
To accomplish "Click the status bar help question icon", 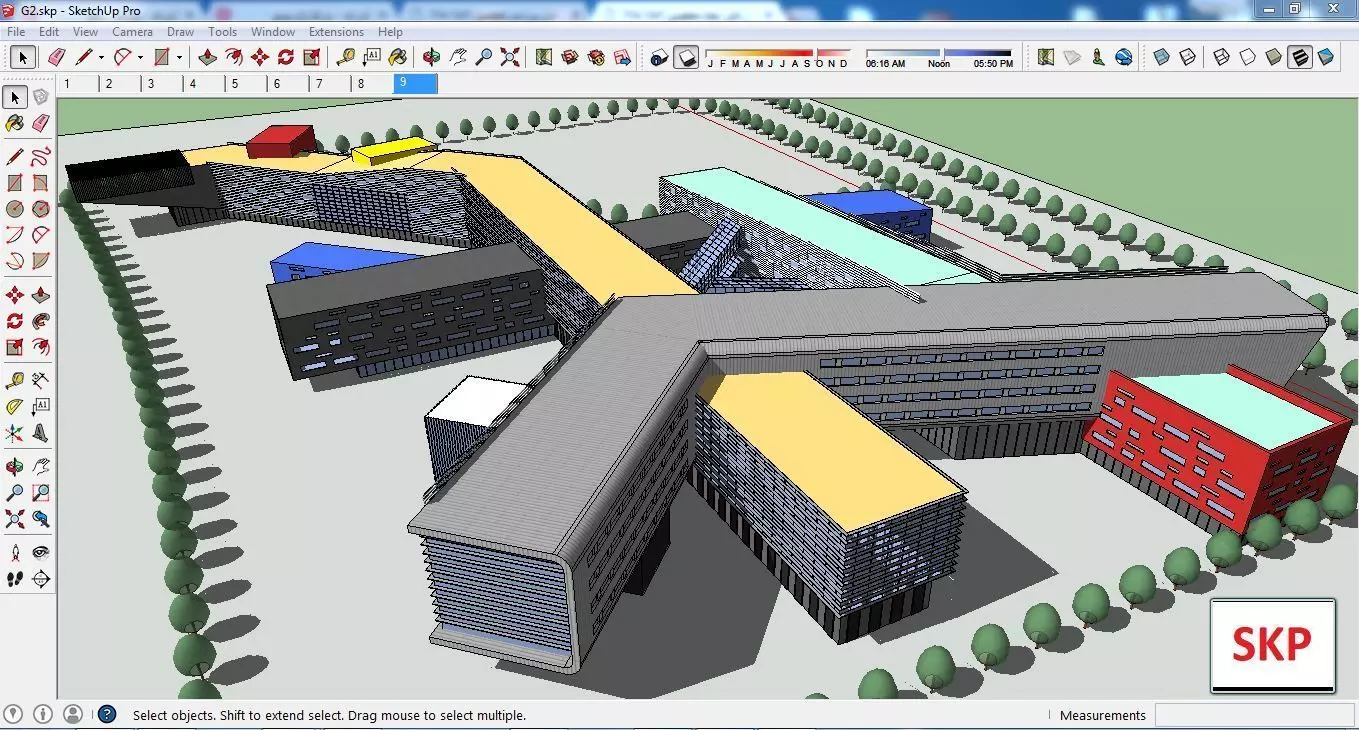I will 107,714.
